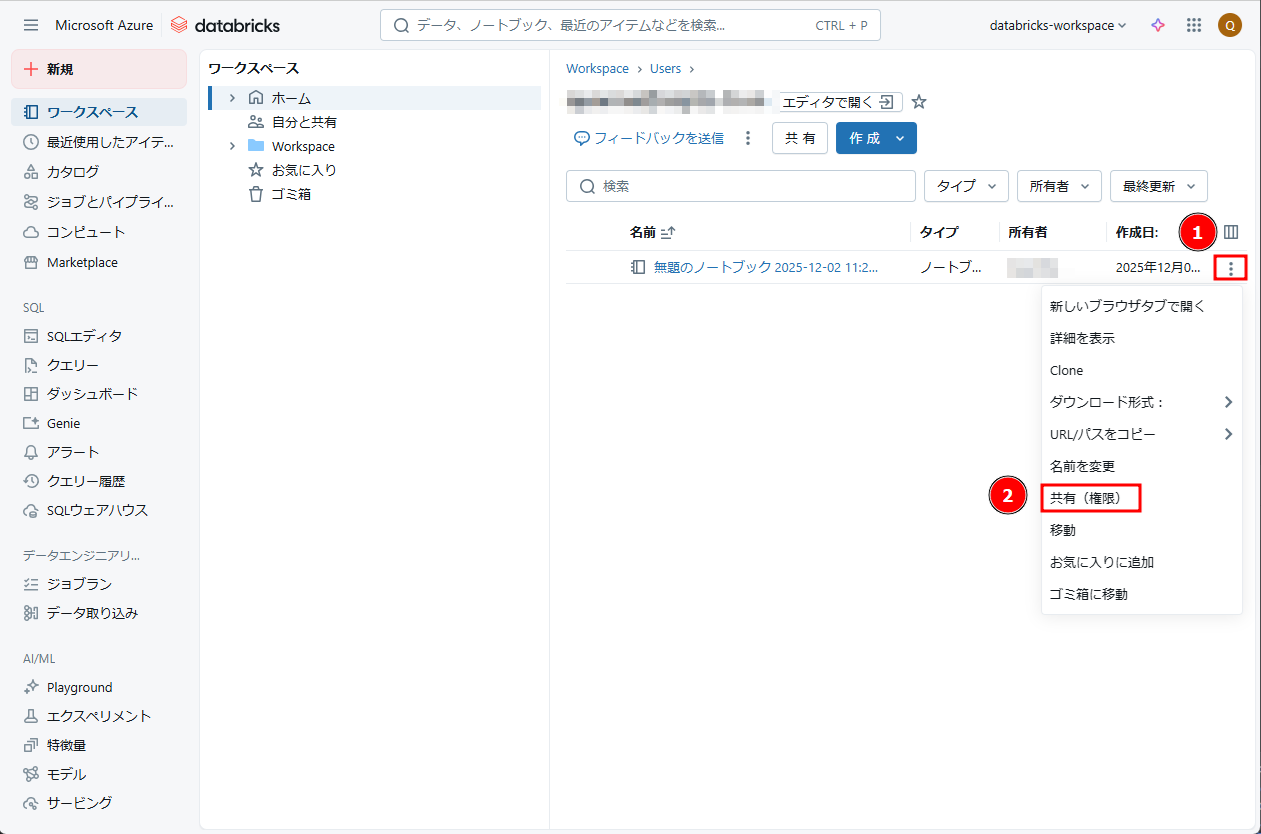Click kebab menu next to feedback link
The image size is (1261, 834).
[748, 138]
